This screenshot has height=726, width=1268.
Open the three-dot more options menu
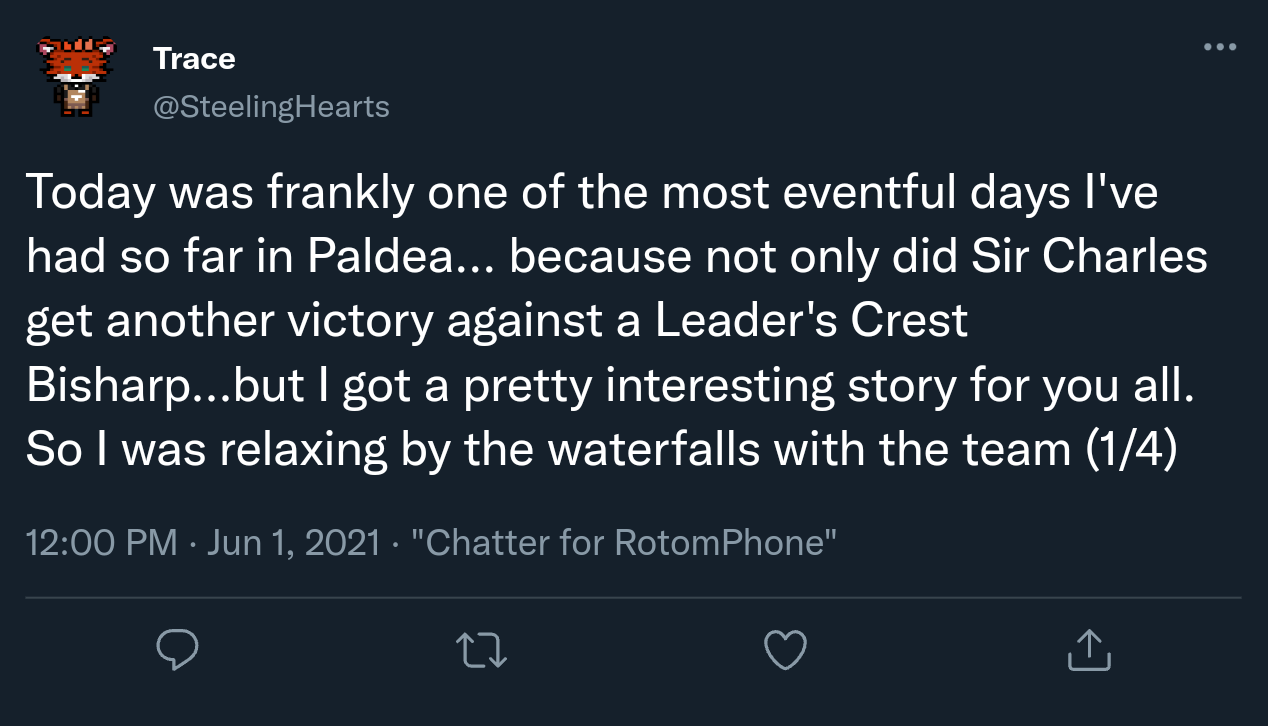[1220, 47]
